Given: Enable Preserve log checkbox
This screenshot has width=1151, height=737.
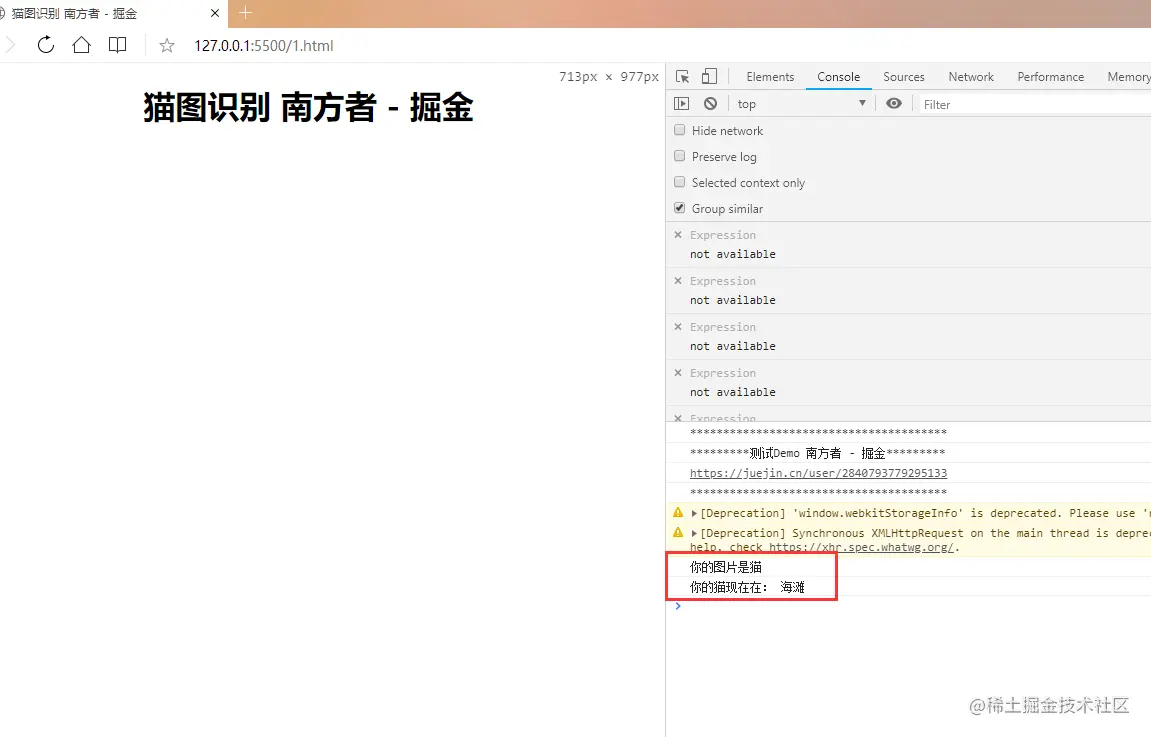Looking at the screenshot, I should 680,156.
